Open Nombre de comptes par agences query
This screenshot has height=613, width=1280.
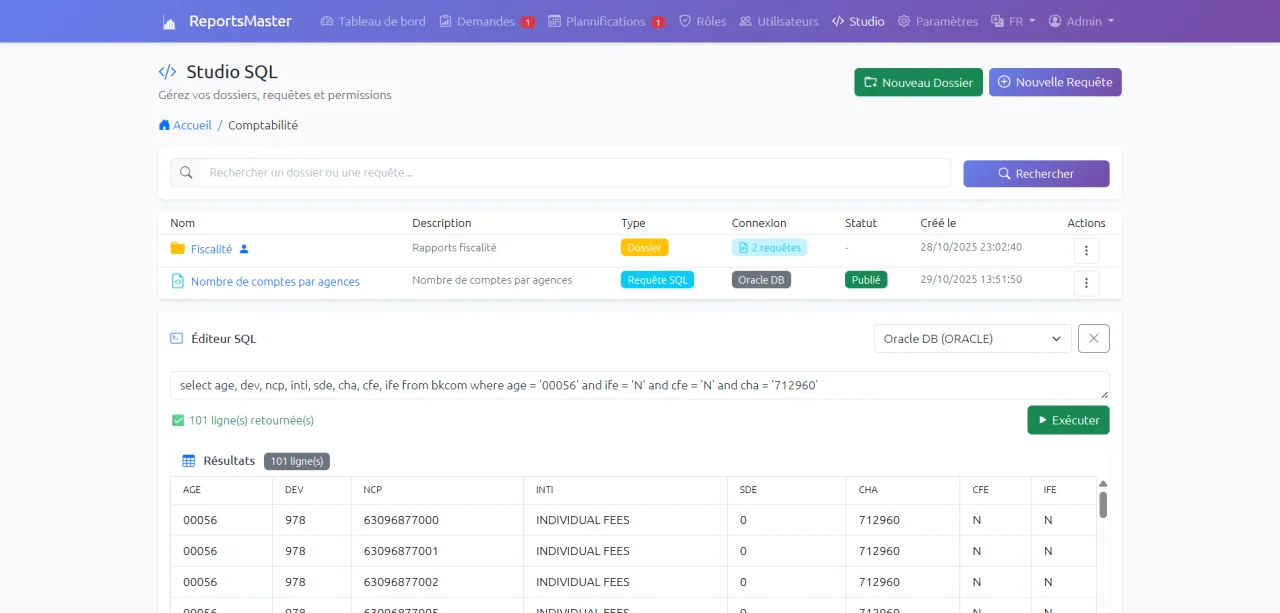point(275,282)
